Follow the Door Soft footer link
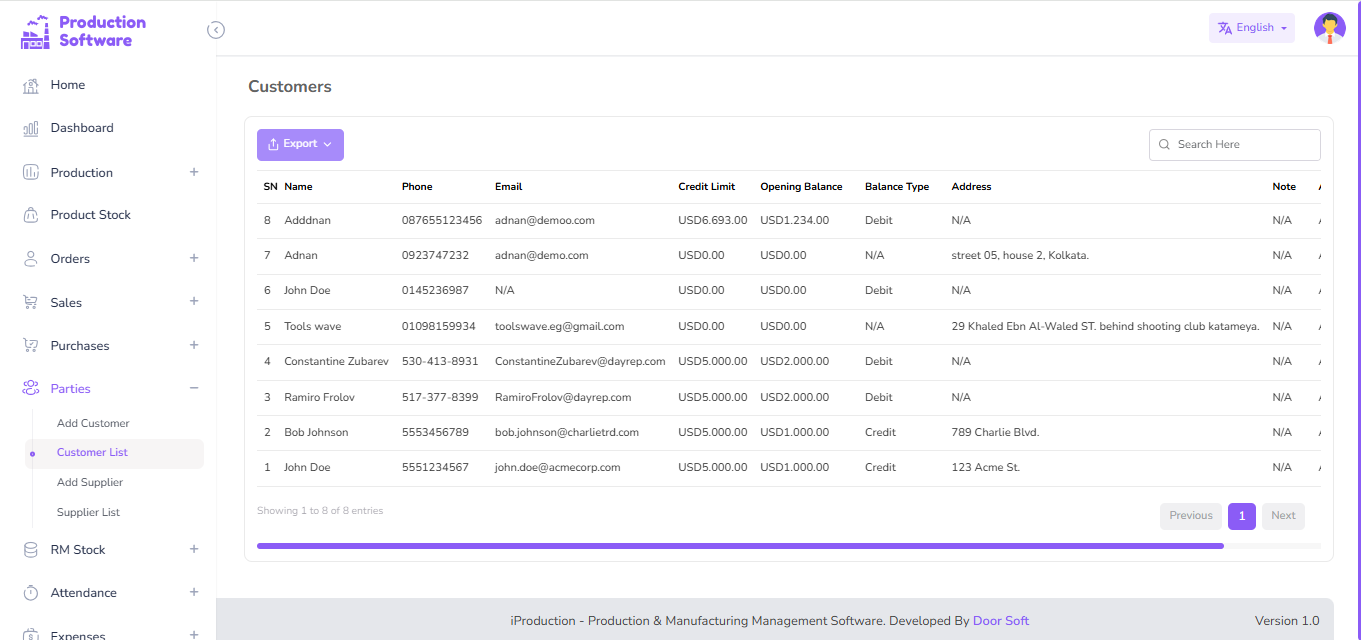The image size is (1361, 640). click(1000, 621)
